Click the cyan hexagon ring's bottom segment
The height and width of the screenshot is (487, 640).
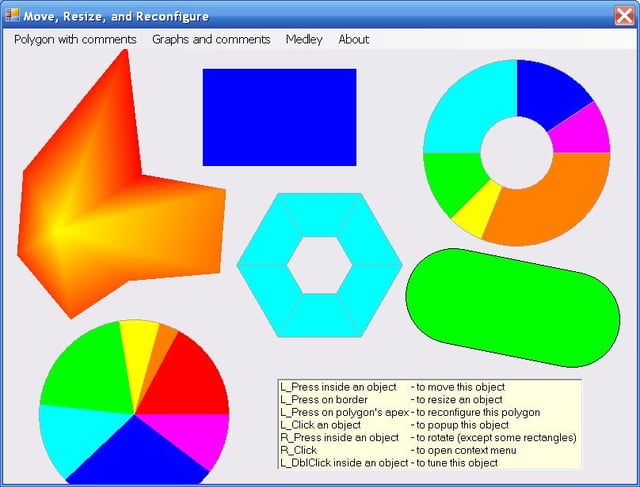[320, 315]
